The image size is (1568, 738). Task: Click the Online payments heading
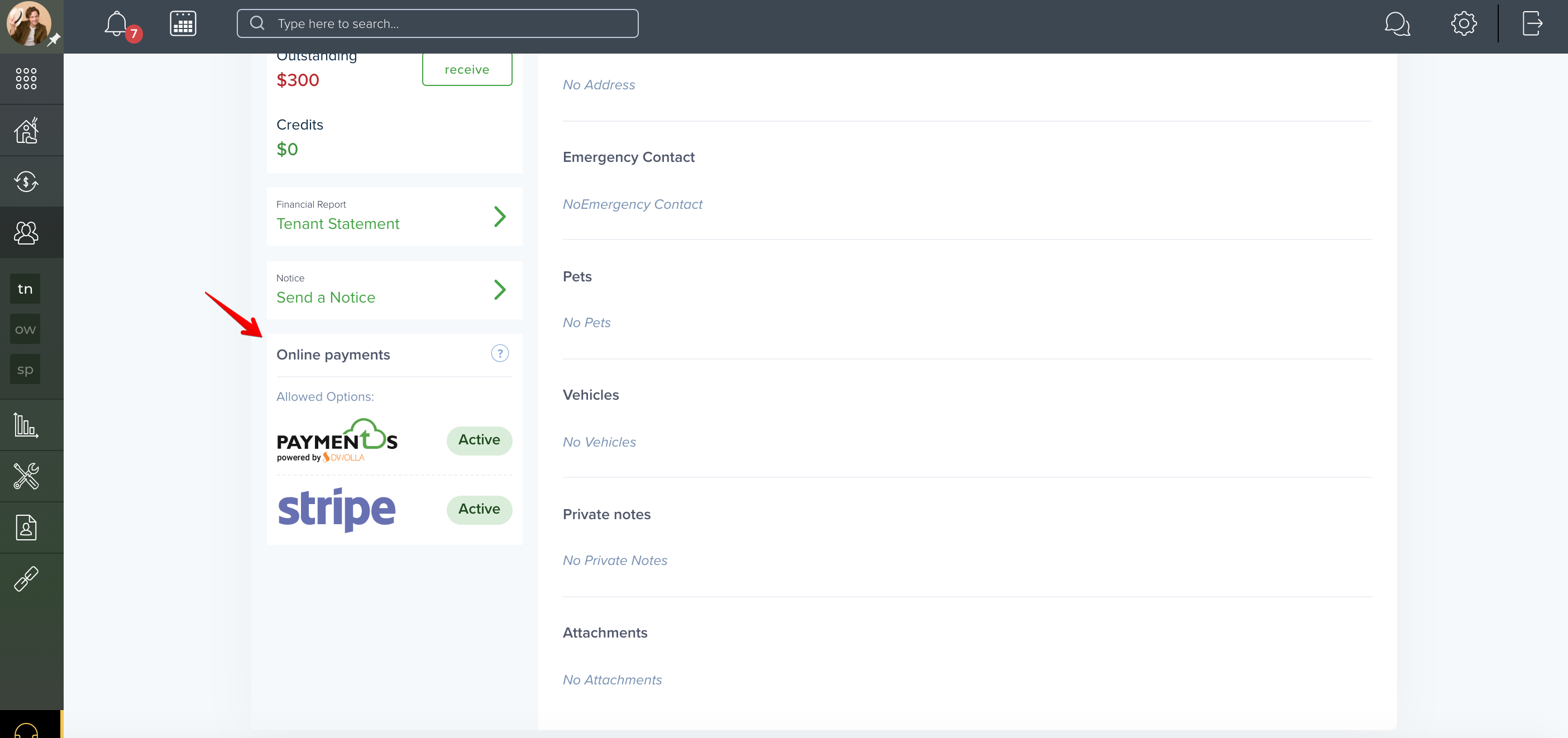pyautogui.click(x=333, y=355)
